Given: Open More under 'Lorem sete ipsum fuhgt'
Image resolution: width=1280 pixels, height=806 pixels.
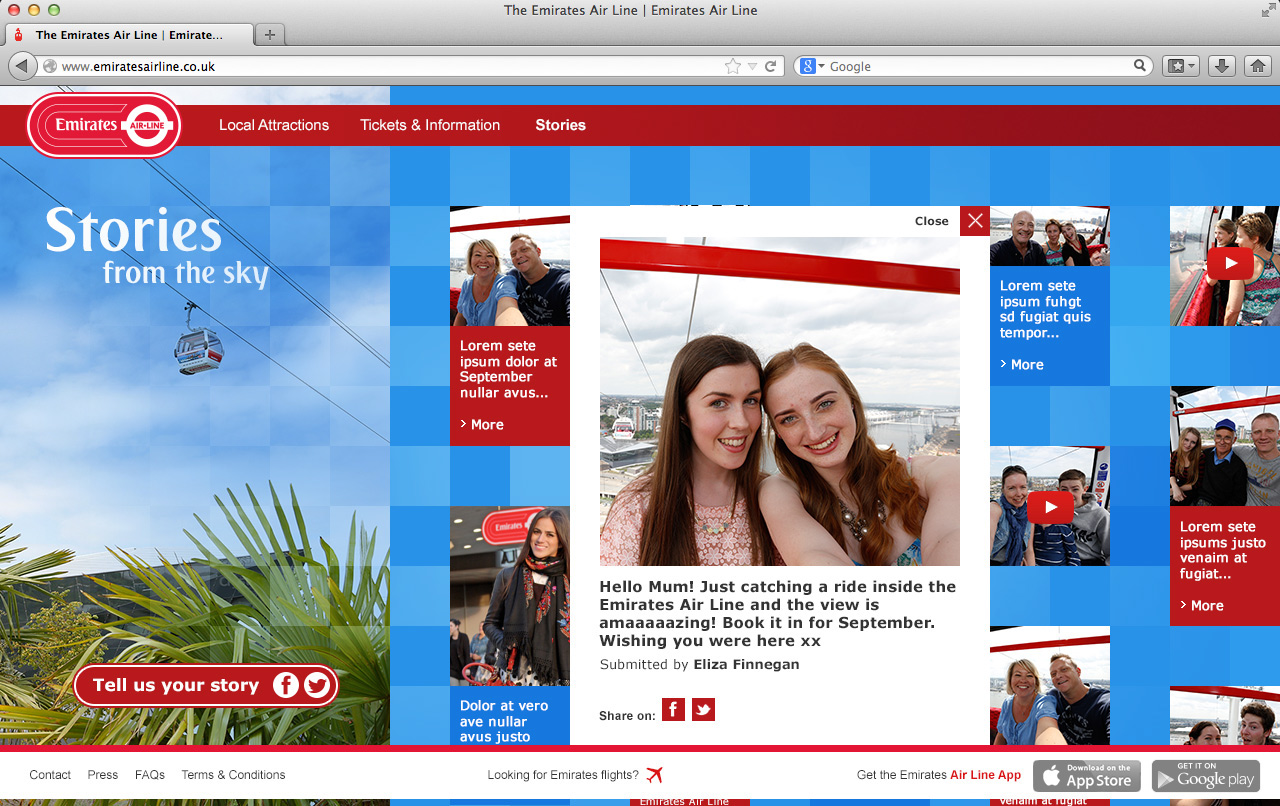Looking at the screenshot, I should tap(1022, 364).
